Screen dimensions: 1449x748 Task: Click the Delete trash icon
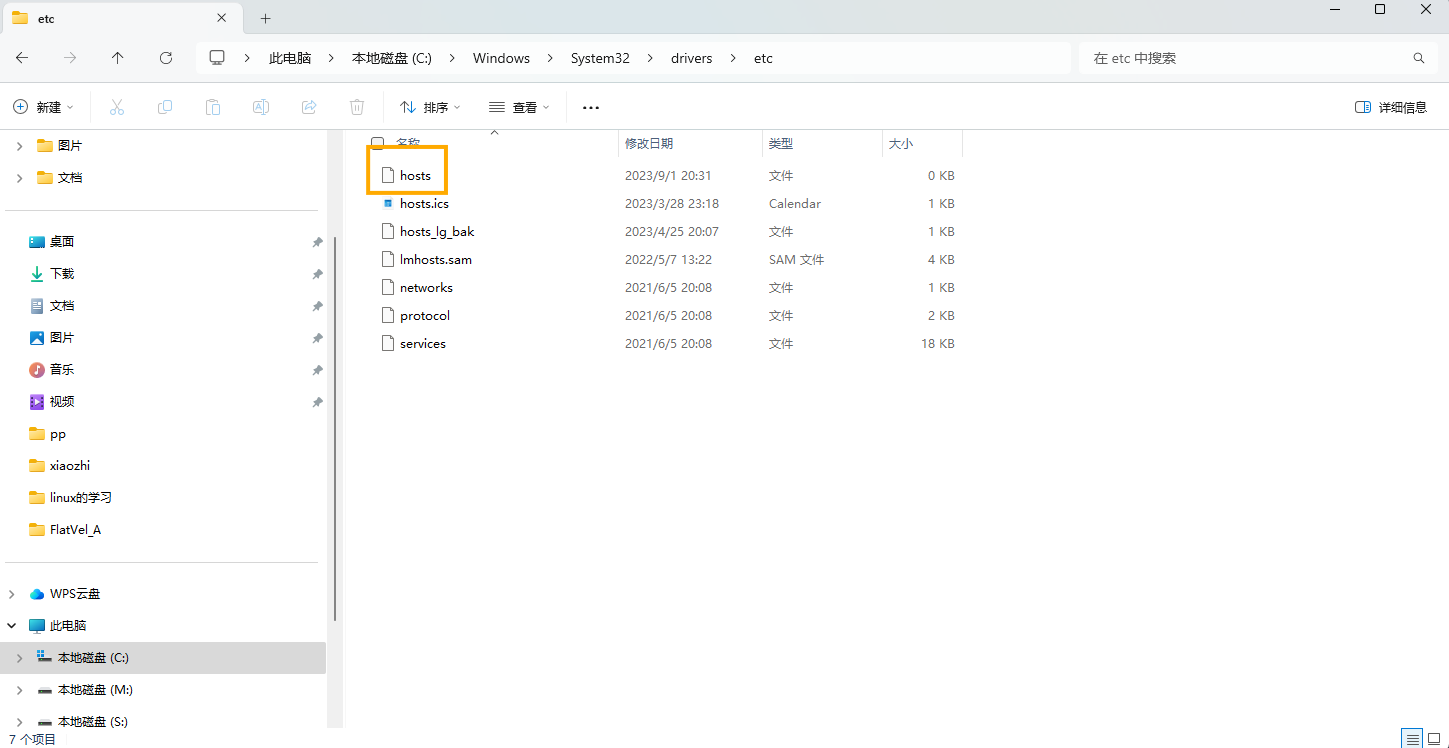coord(357,107)
